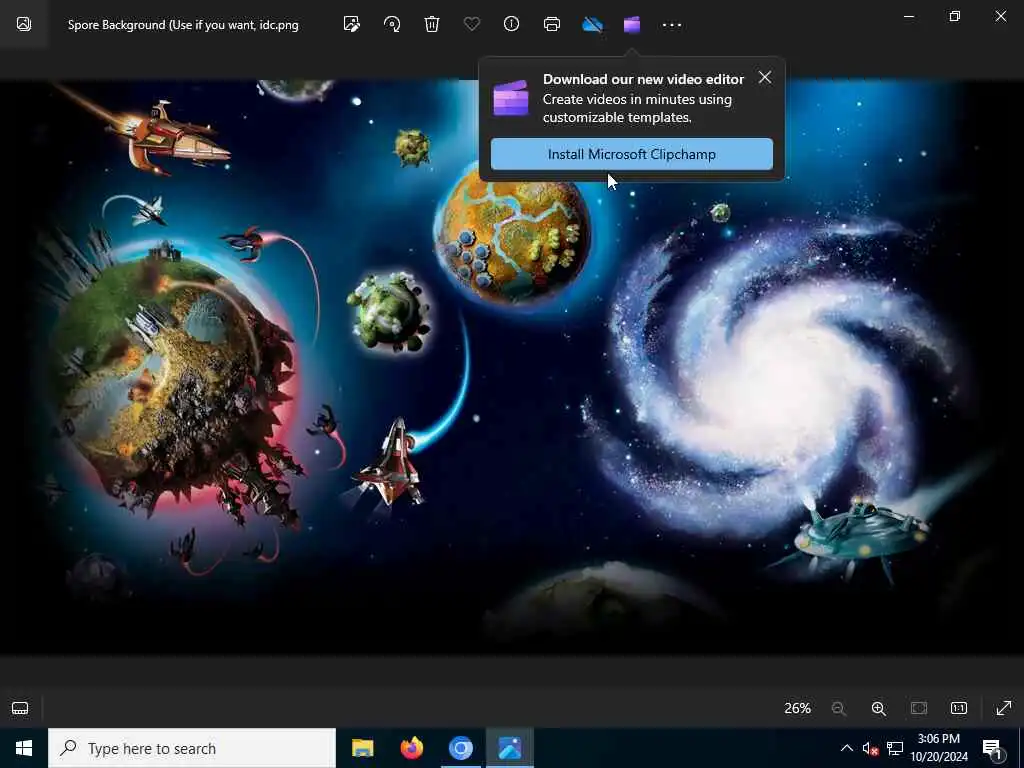Add image to favorites with the heart icon
1024x768 pixels.
(472, 24)
